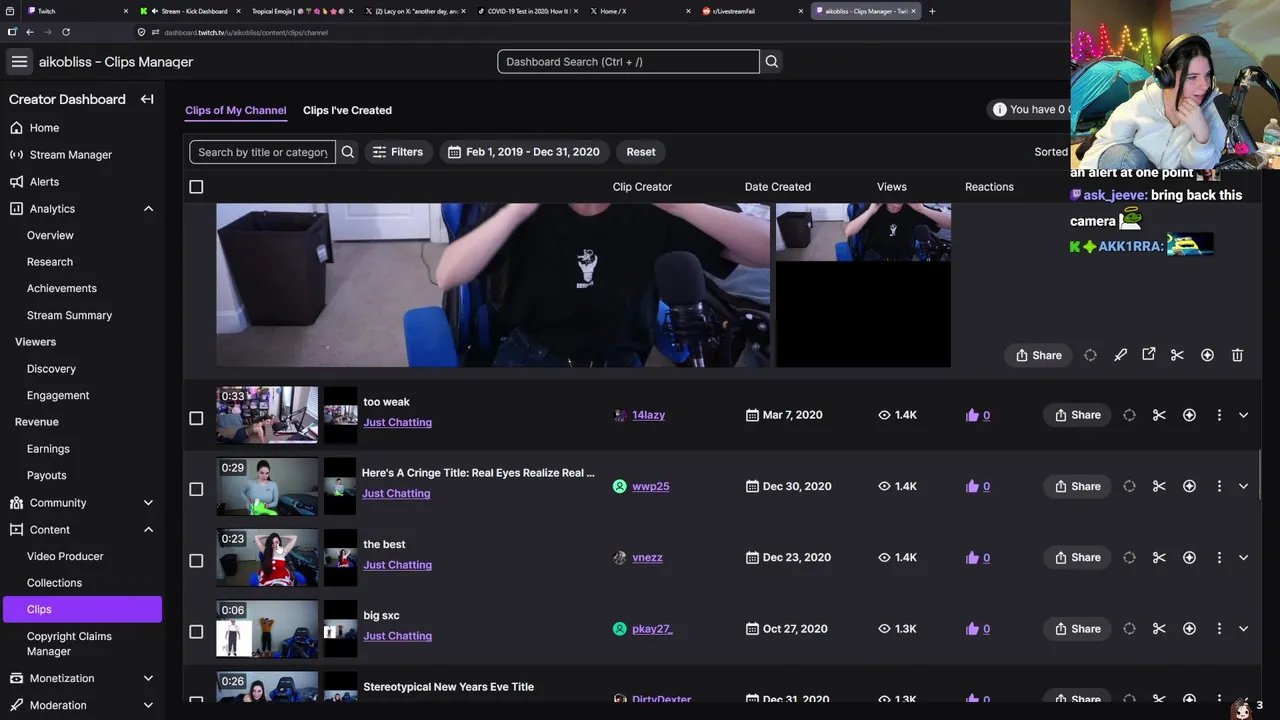Expand the big sxc clip row chevron
The image size is (1280, 720).
pos(1243,629)
